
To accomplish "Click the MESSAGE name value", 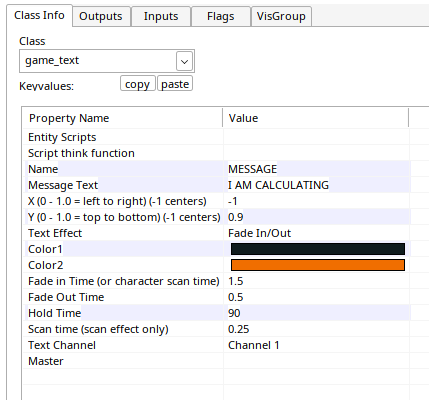I will [x=252, y=169].
